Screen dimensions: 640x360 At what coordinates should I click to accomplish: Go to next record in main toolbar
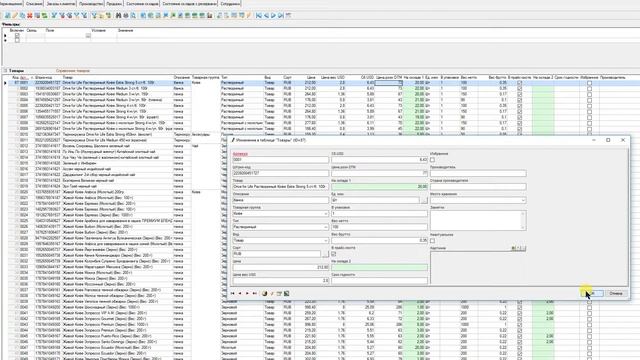coord(273,16)
